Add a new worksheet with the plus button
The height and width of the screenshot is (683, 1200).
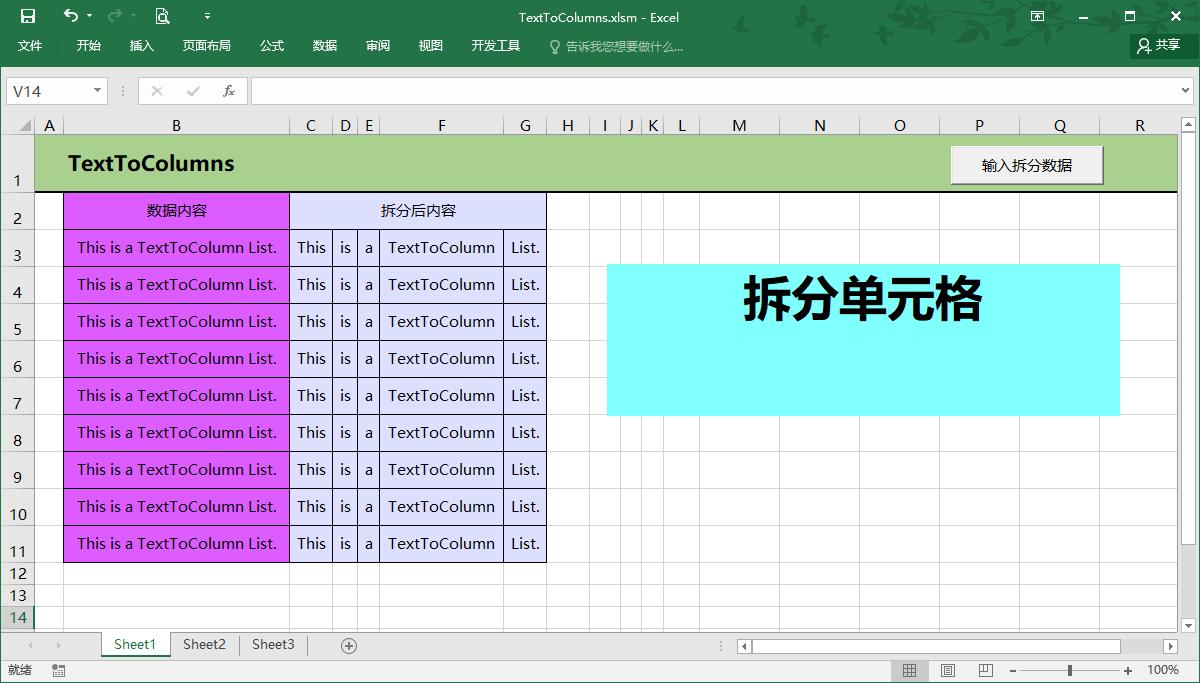[x=347, y=645]
